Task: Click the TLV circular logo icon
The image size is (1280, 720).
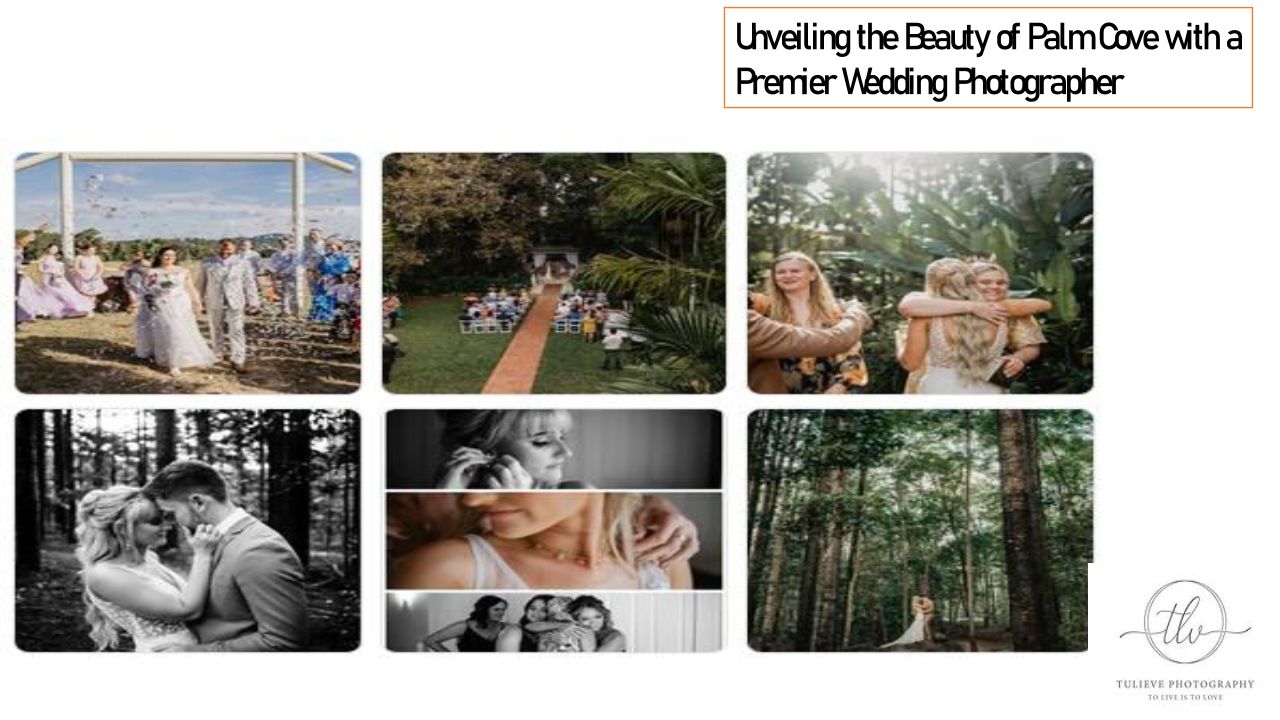Action: pos(1185,621)
